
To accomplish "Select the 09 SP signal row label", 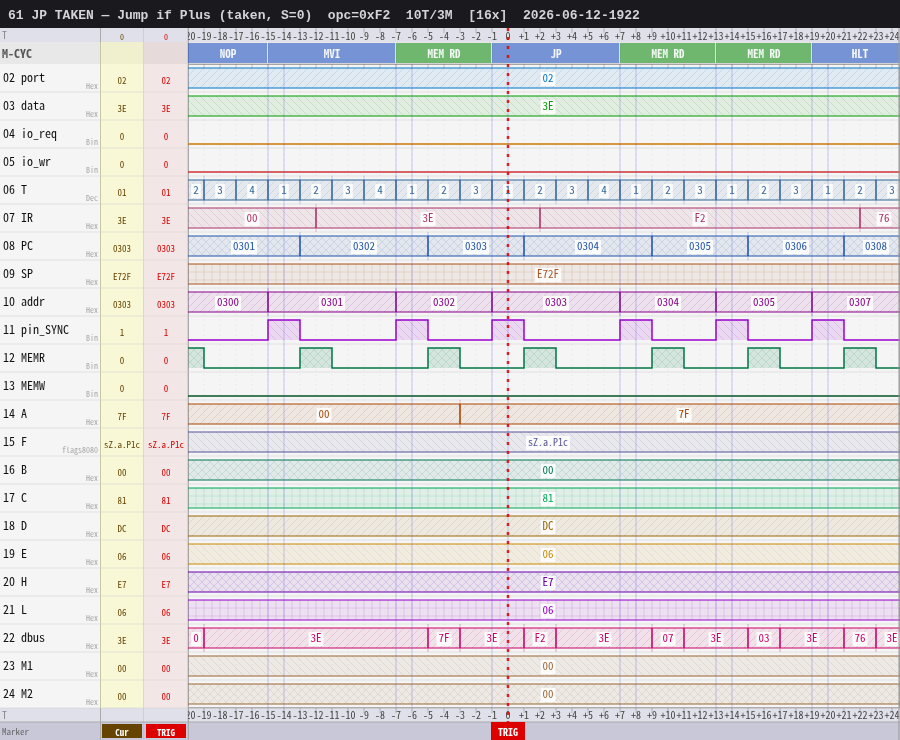I will click(x=18, y=274).
